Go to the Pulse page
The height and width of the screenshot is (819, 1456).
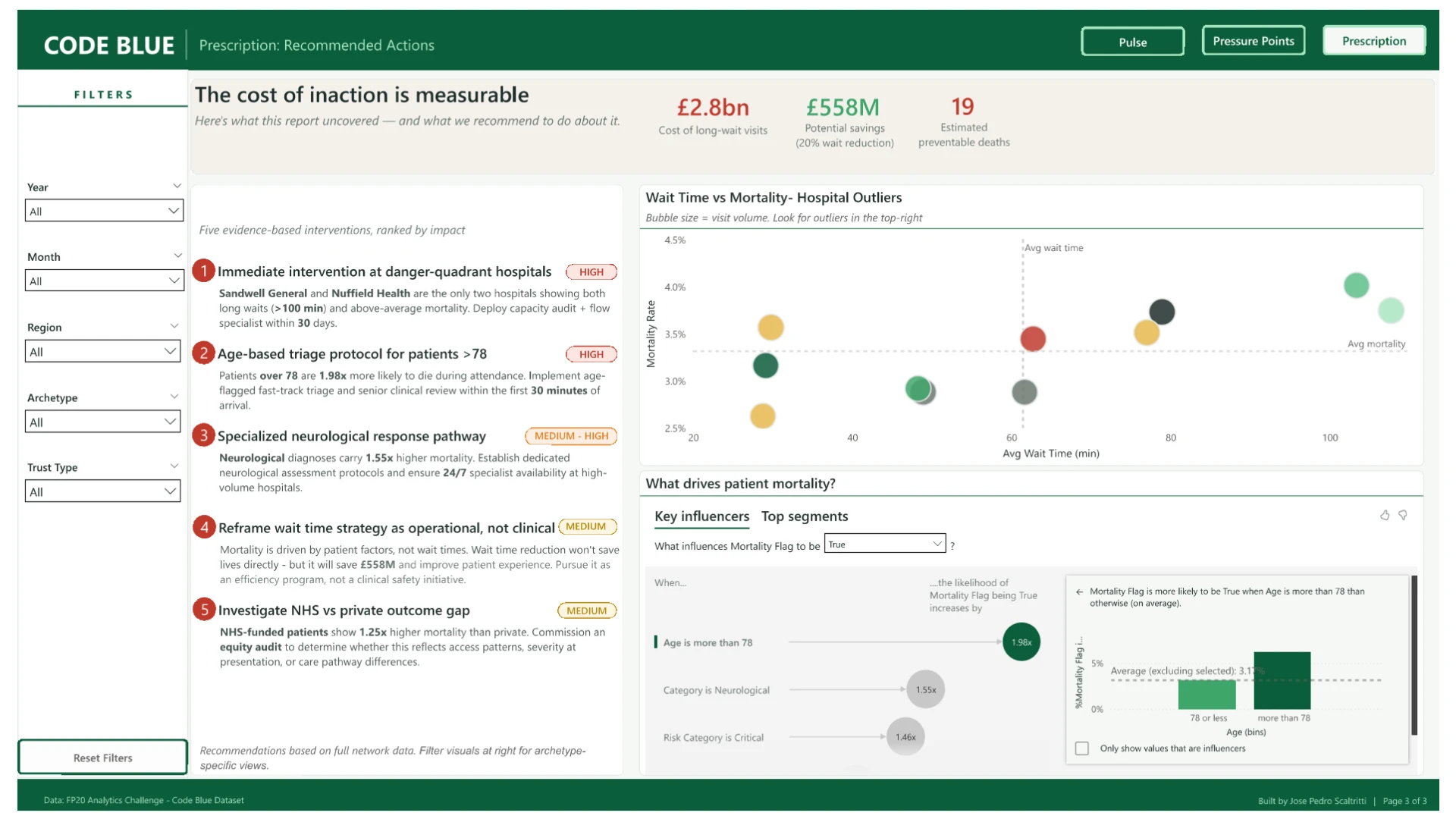coord(1132,42)
